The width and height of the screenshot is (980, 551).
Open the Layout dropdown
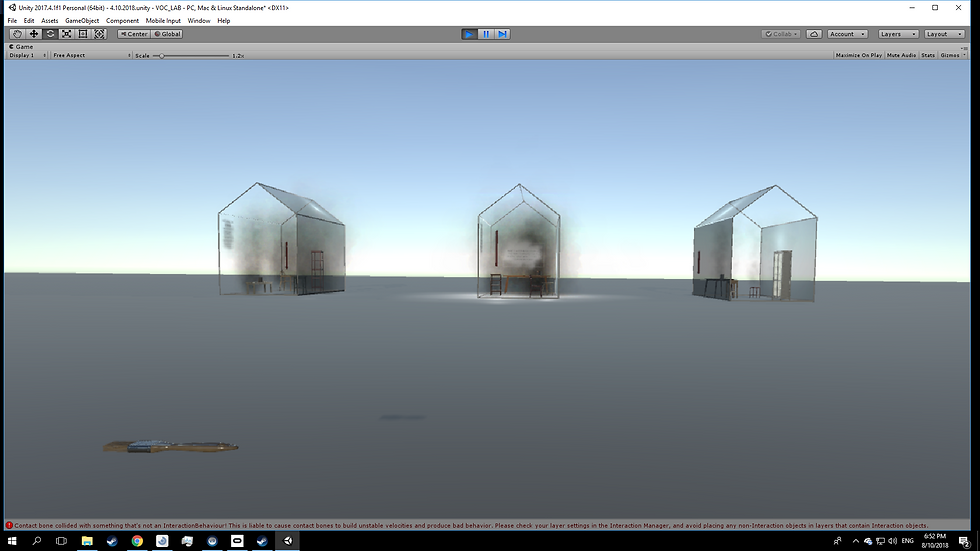tap(944, 34)
